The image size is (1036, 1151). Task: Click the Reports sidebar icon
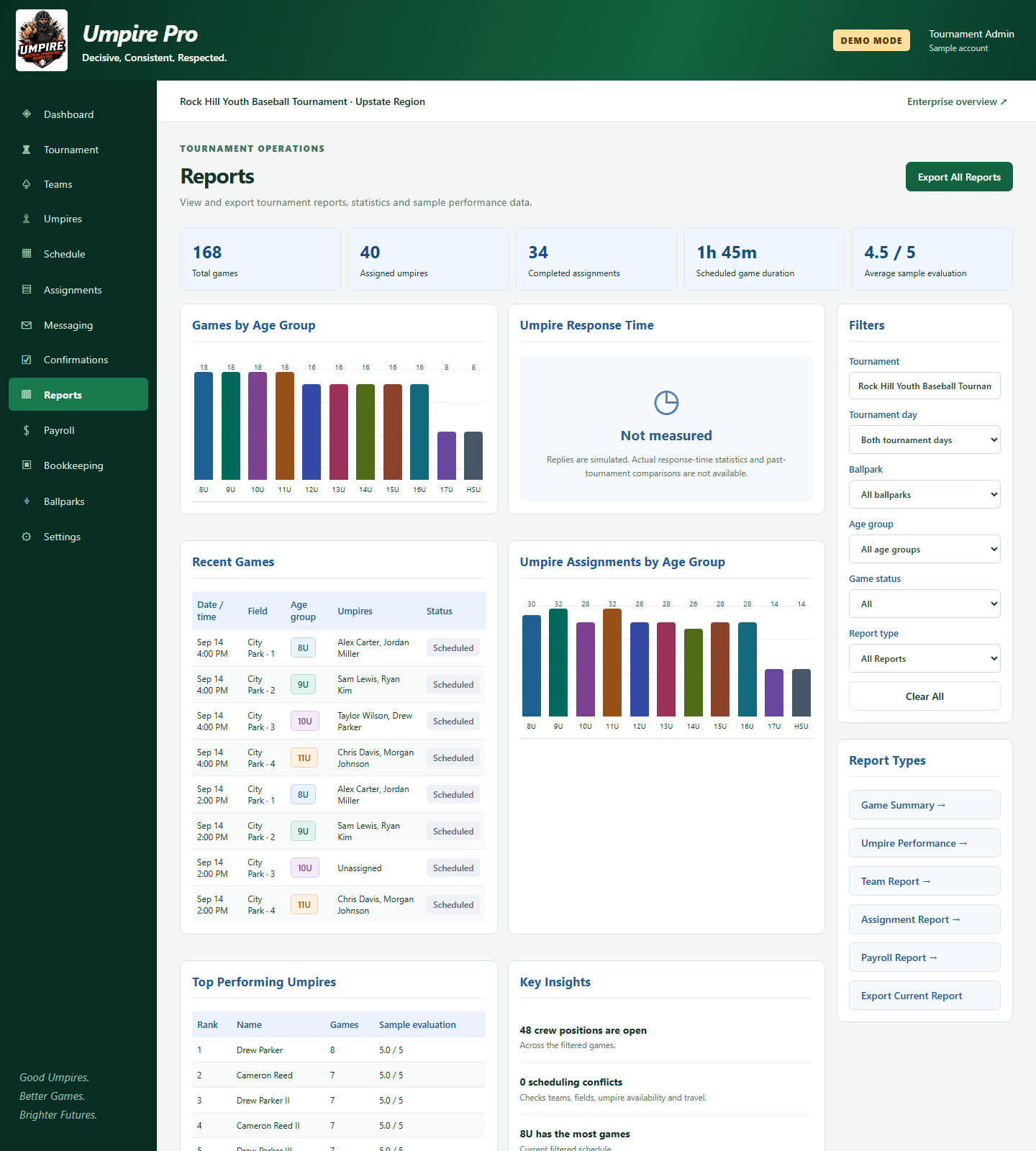(27, 394)
